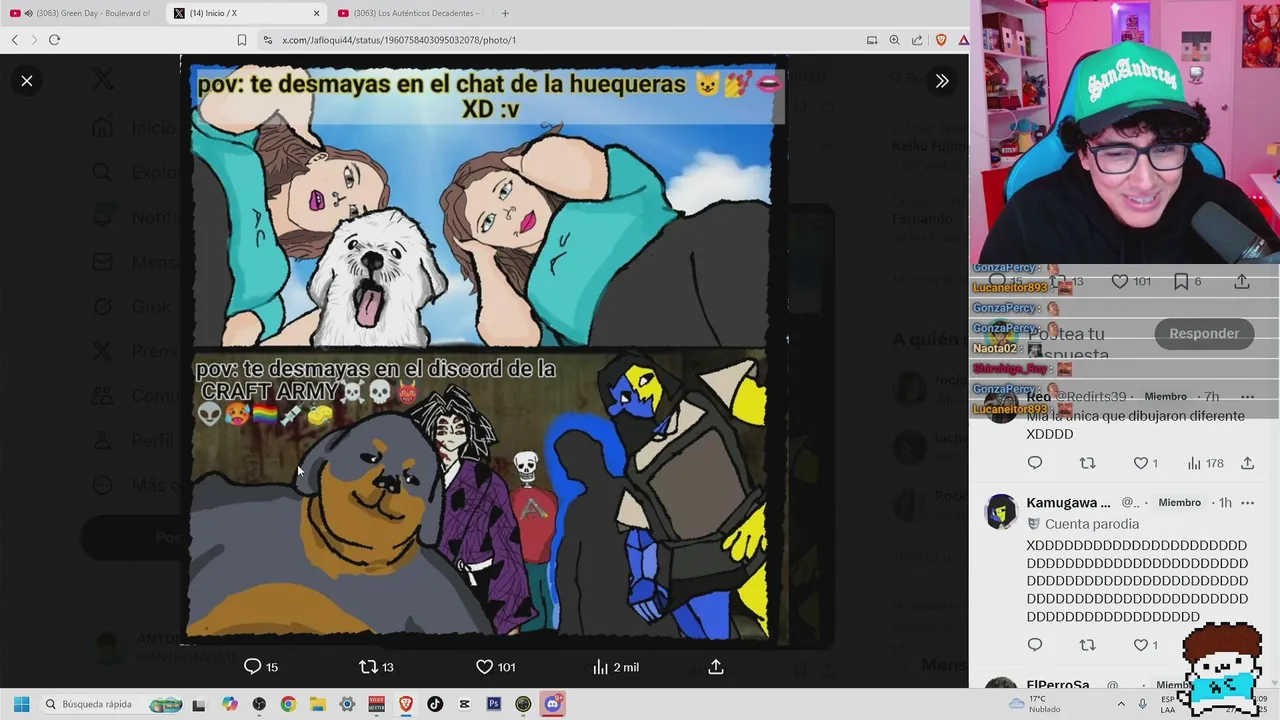Open Kamugawa profile avatar
Screen dimensions: 1280x720
[1001, 511]
